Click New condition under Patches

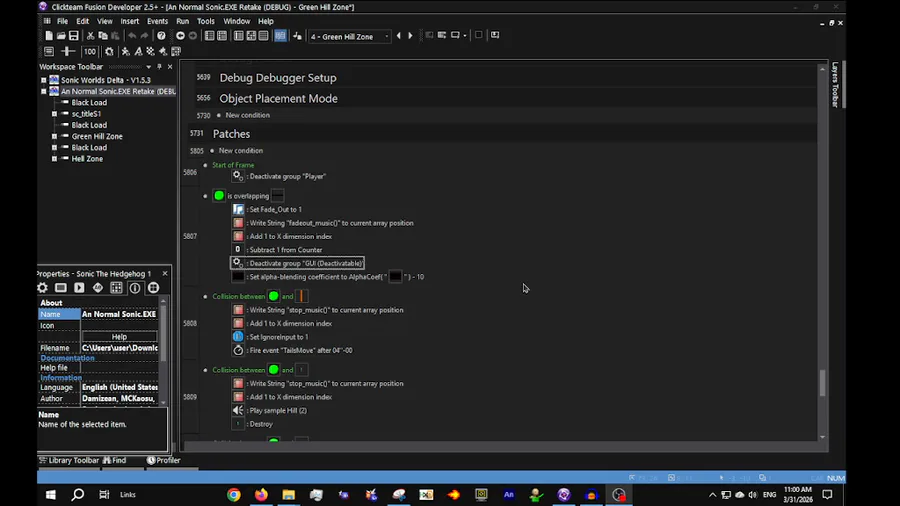(240, 151)
